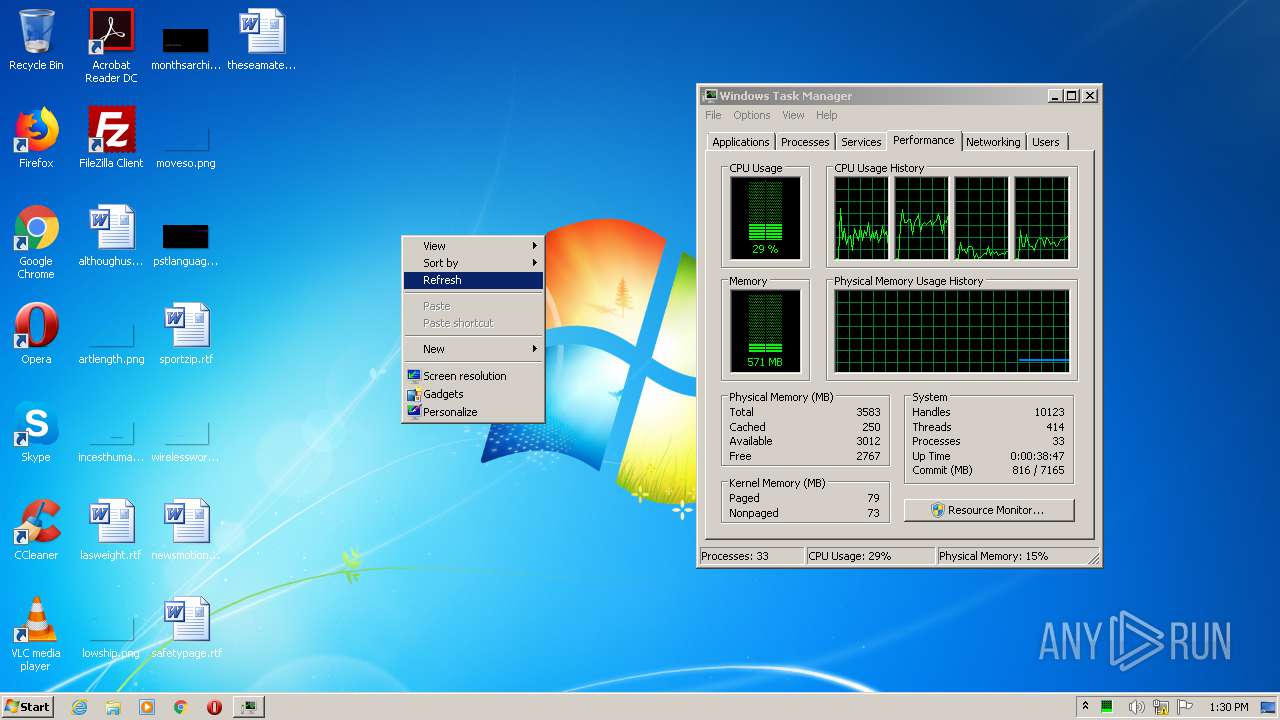Click the network tray icon
Screen dimensions: 1280x720
[x=1161, y=707]
